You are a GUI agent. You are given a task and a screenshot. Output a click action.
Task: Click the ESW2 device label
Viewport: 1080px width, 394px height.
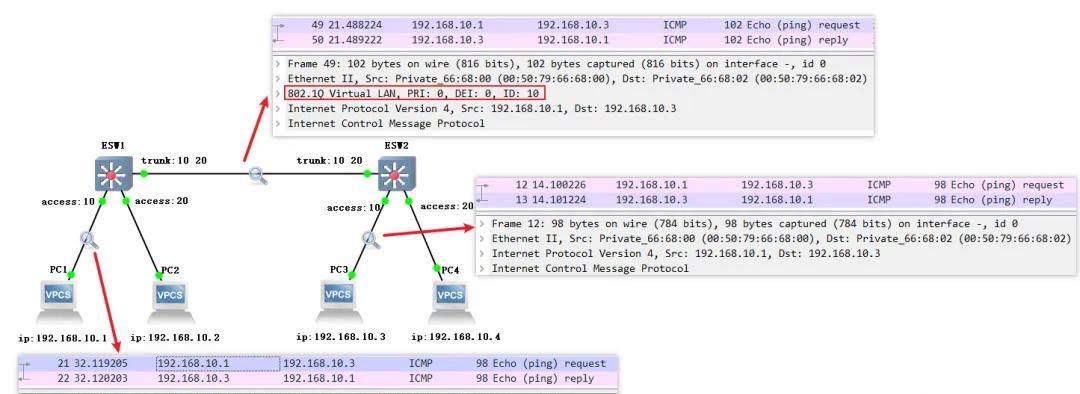[x=397, y=146]
